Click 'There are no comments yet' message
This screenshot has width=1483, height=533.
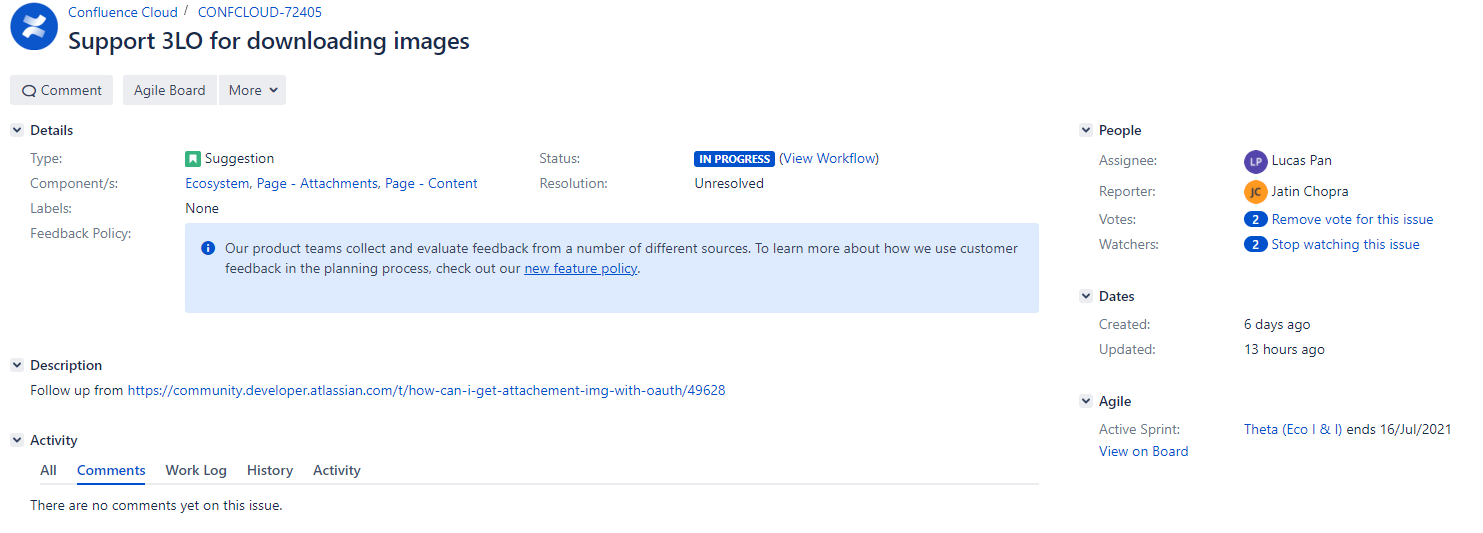(156, 505)
